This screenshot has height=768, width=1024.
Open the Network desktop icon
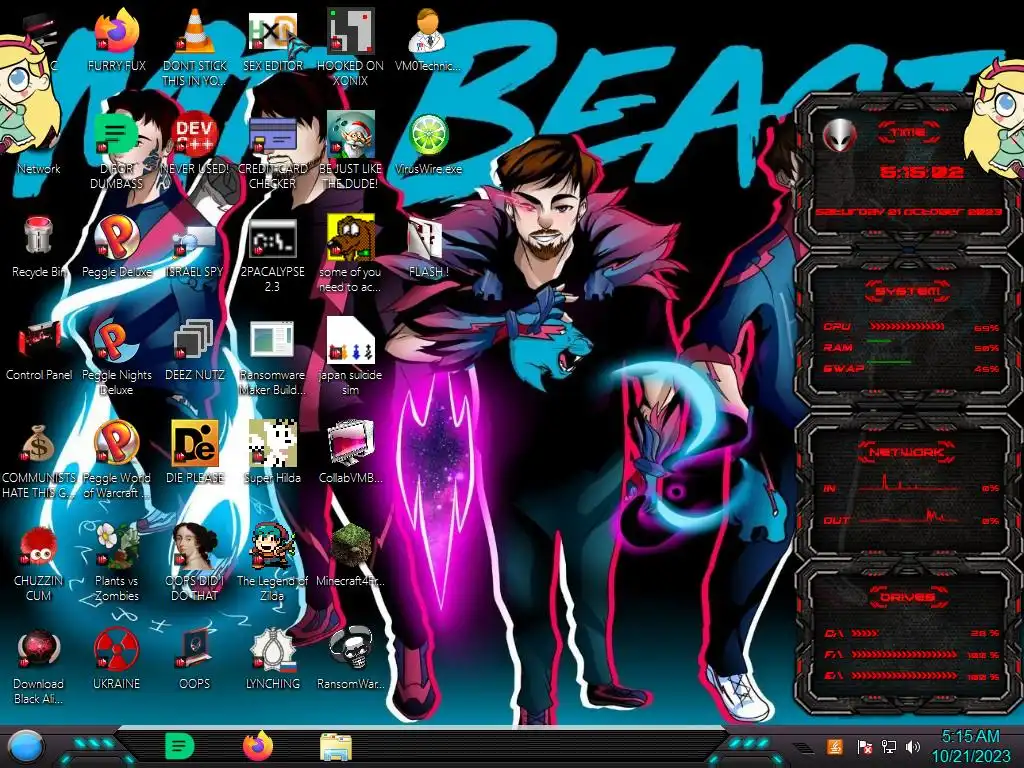click(x=39, y=168)
